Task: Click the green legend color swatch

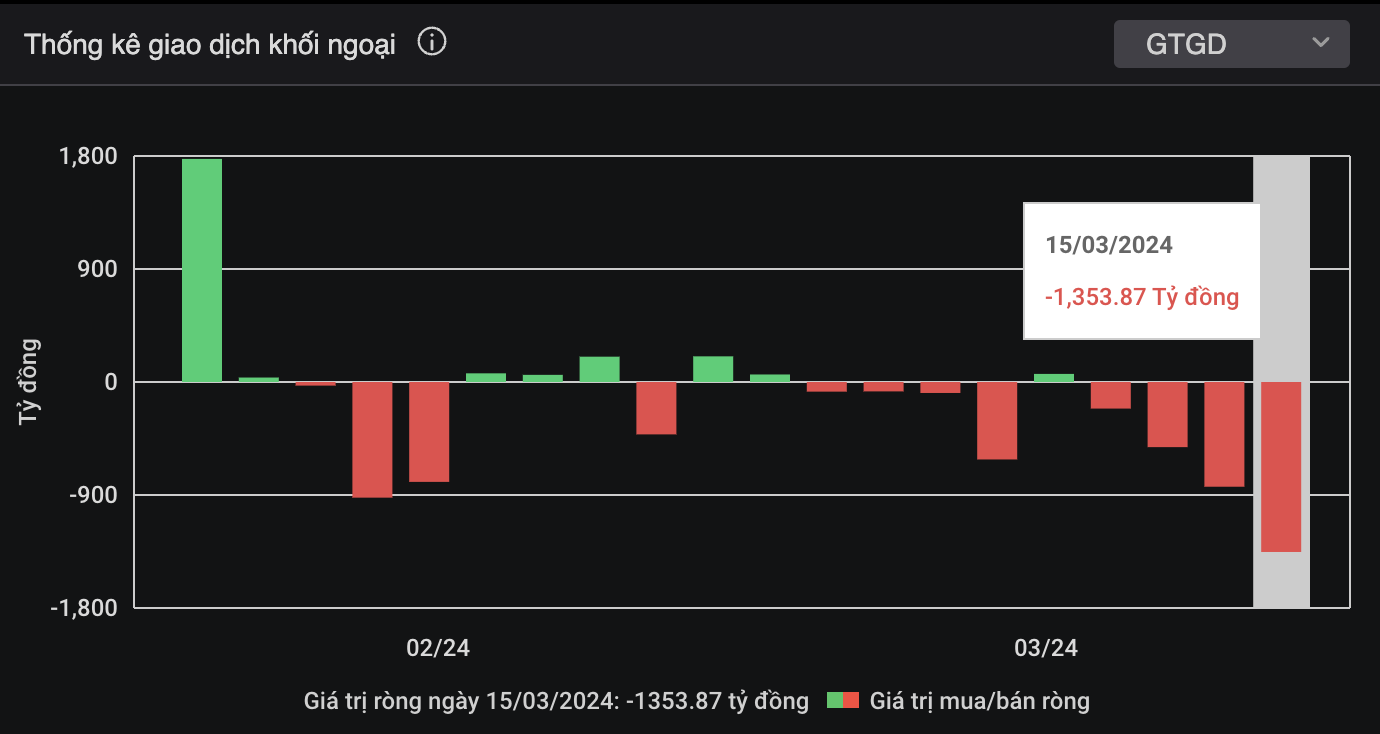Action: 835,701
